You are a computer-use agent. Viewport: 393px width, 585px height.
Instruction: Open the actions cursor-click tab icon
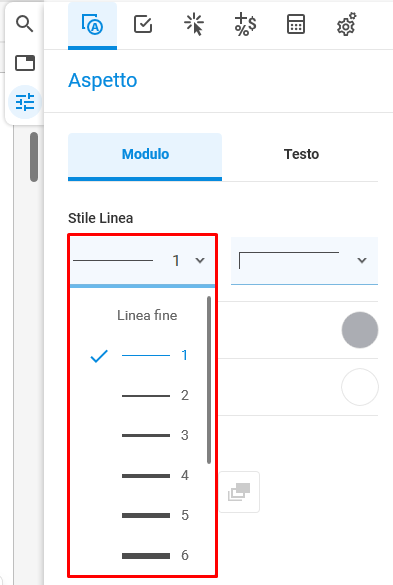pos(194,25)
